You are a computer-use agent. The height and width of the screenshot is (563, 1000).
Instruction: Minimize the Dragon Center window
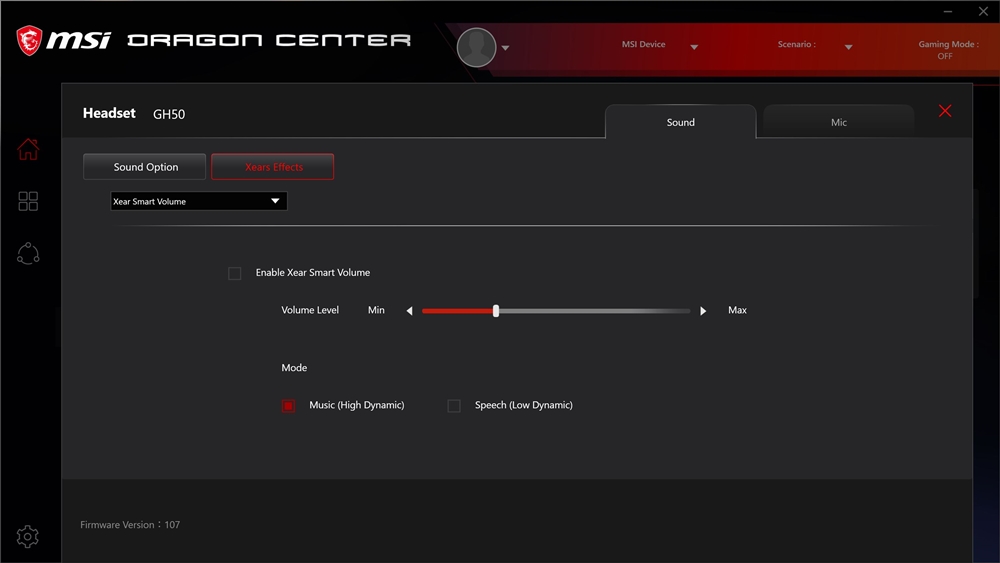[x=948, y=11]
